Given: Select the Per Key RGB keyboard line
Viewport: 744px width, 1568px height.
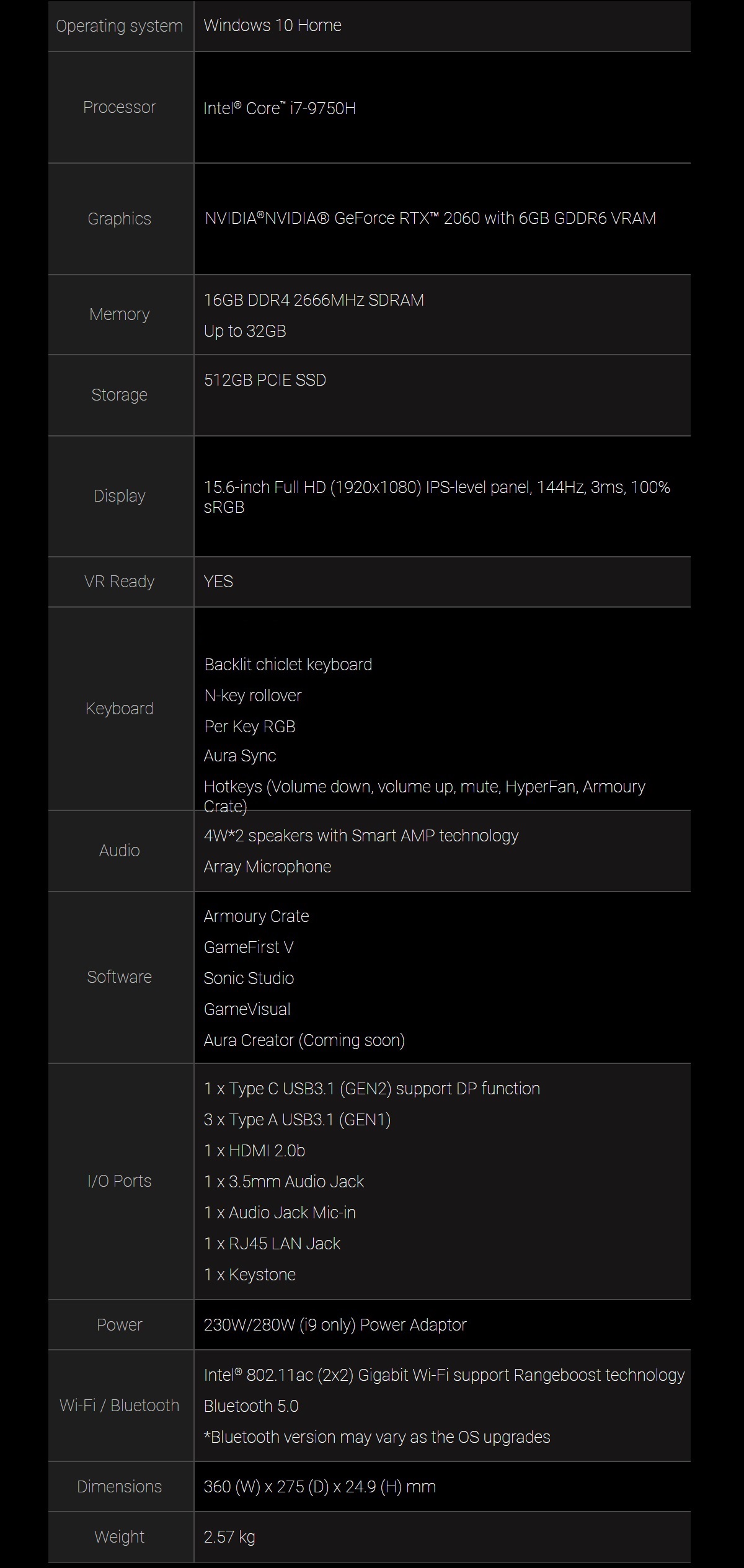Looking at the screenshot, I should tap(250, 727).
